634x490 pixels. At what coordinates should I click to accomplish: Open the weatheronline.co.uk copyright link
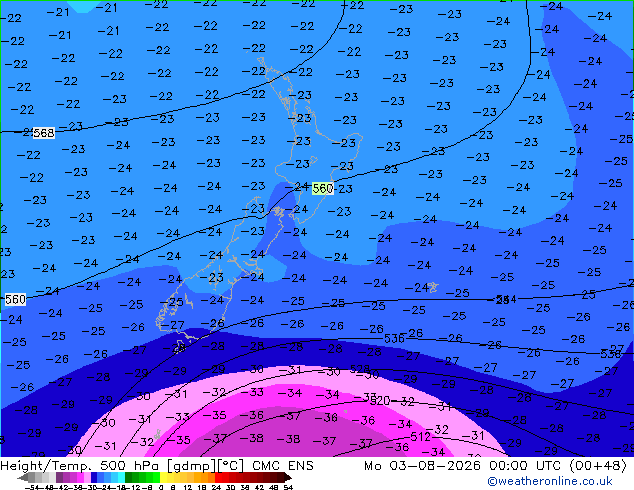[549, 481]
